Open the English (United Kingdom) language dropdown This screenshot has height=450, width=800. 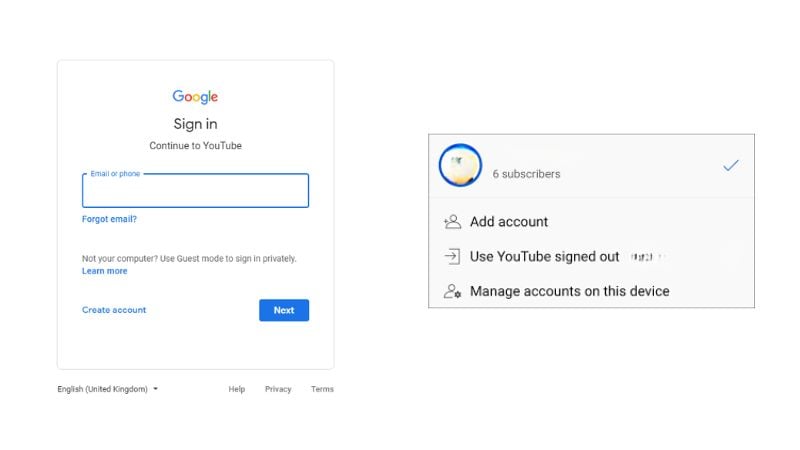coord(103,389)
